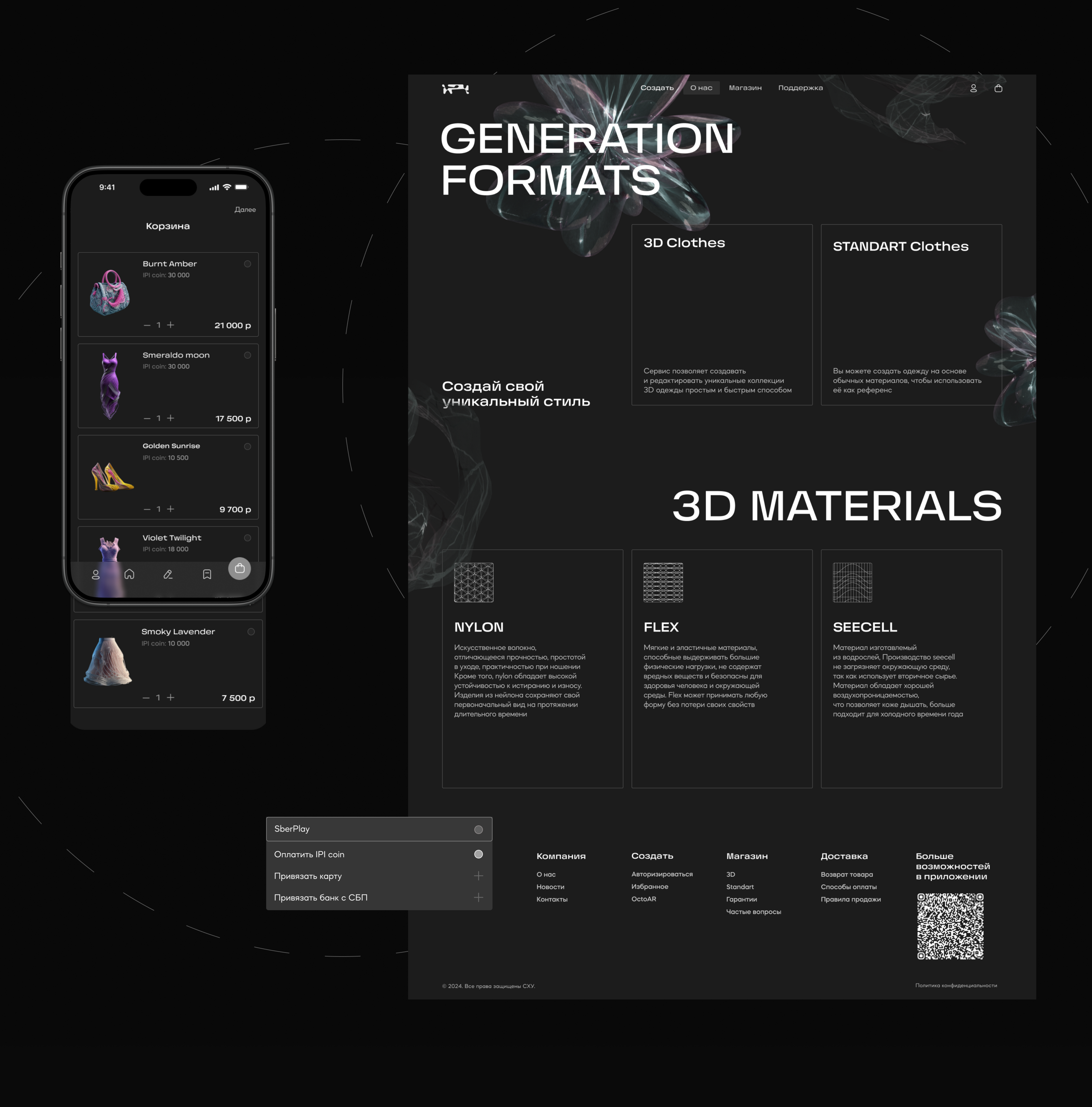Tap the pencil edit icon in phone nav bar

(168, 574)
